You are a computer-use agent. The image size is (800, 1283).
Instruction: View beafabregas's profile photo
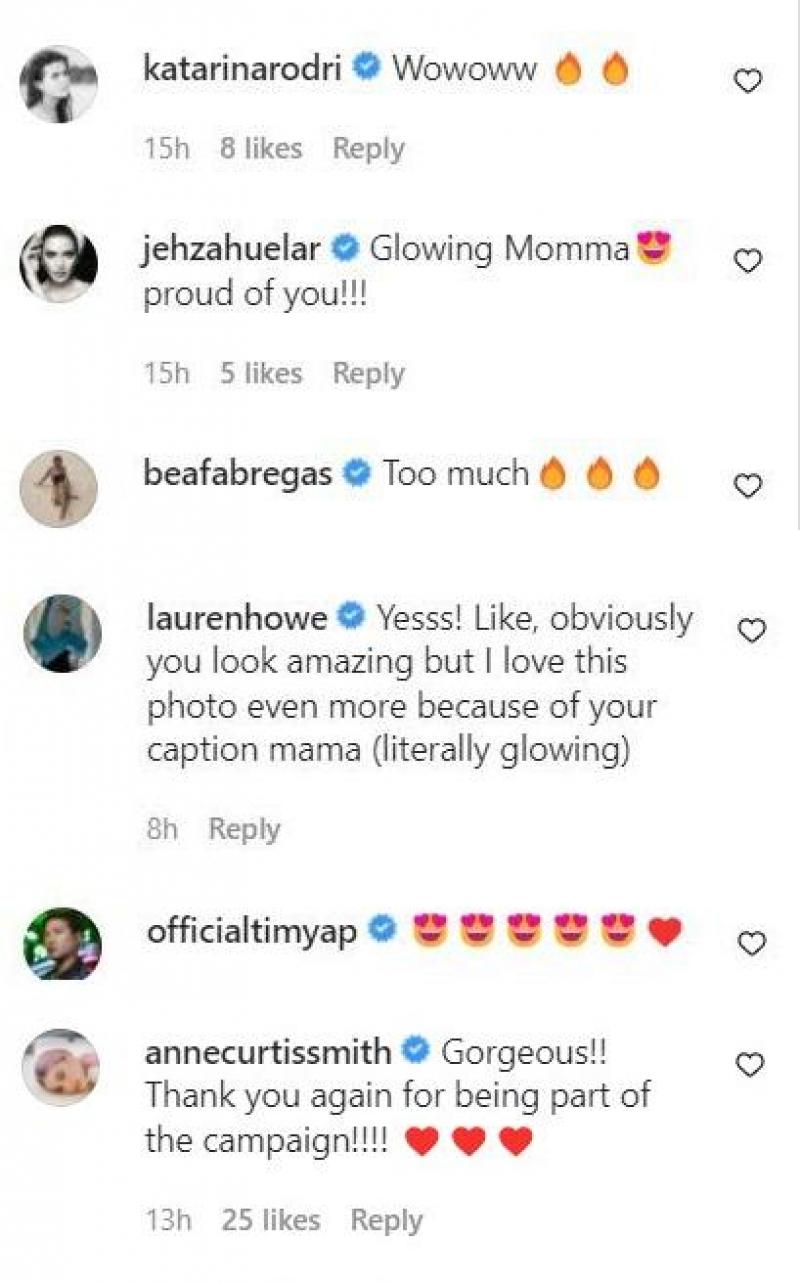pos(59,488)
